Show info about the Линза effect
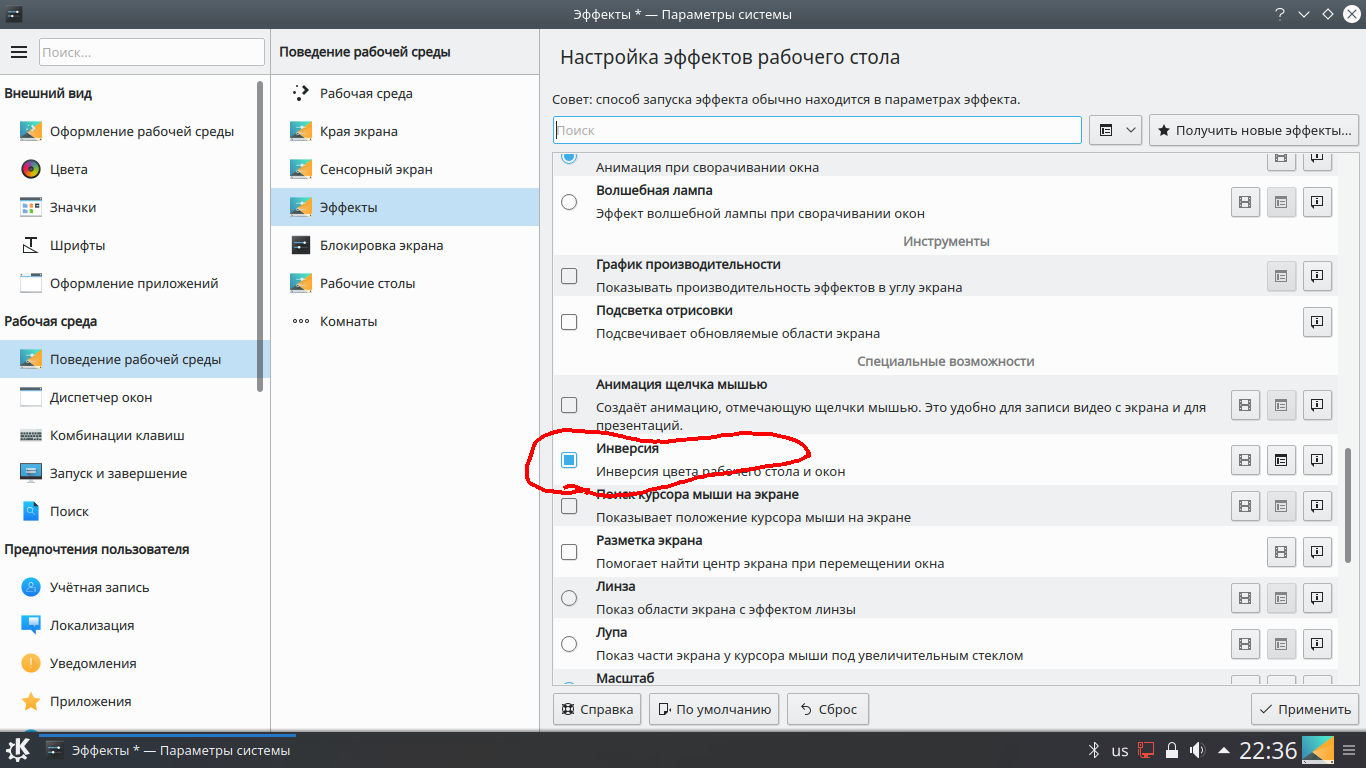Image resolution: width=1366 pixels, height=768 pixels. [1318, 598]
